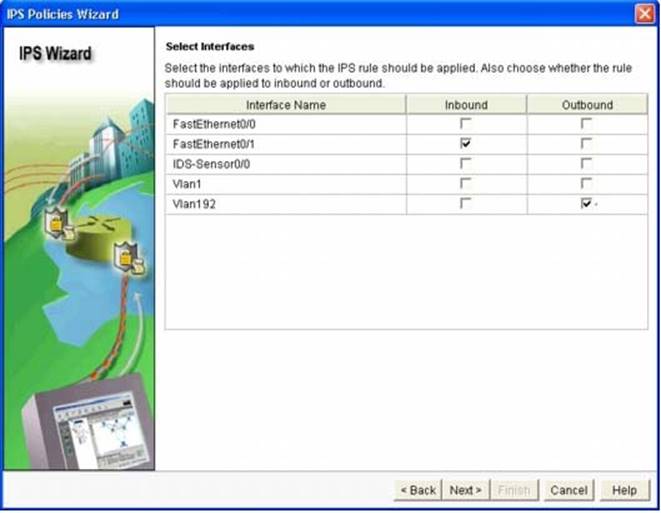
Task: Uncheck Inbound for FastEthernet0/1
Action: tap(466, 144)
